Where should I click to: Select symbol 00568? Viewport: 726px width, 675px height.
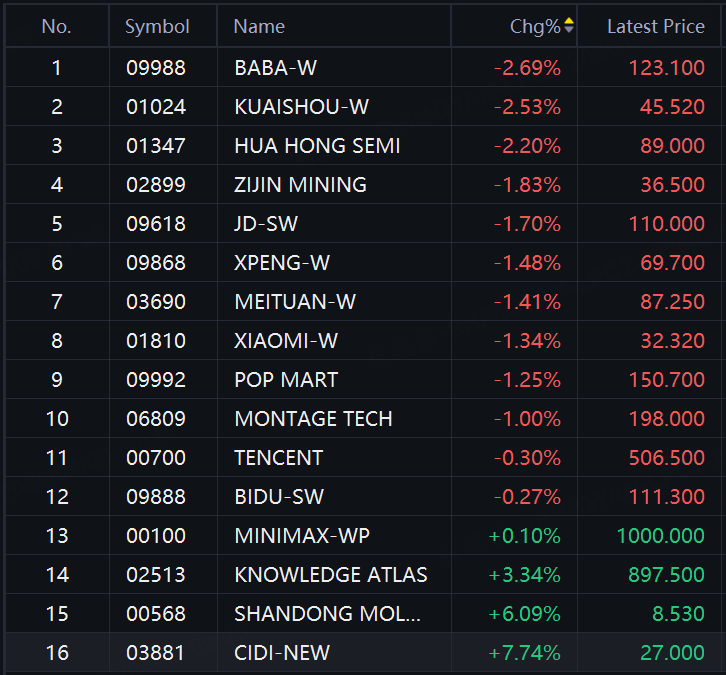coord(156,614)
